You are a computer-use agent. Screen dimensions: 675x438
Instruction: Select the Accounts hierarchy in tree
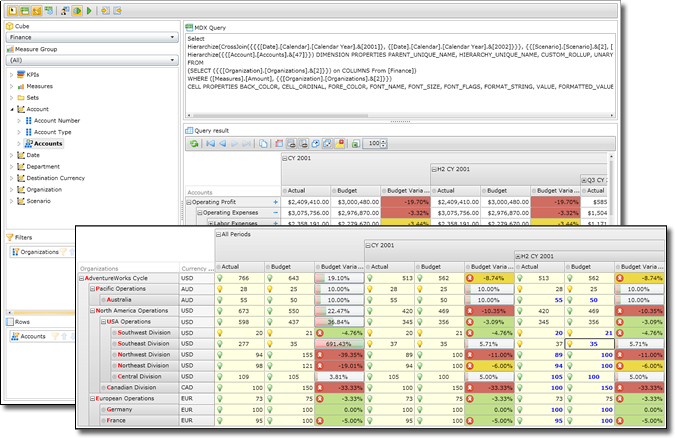pyautogui.click(x=48, y=143)
